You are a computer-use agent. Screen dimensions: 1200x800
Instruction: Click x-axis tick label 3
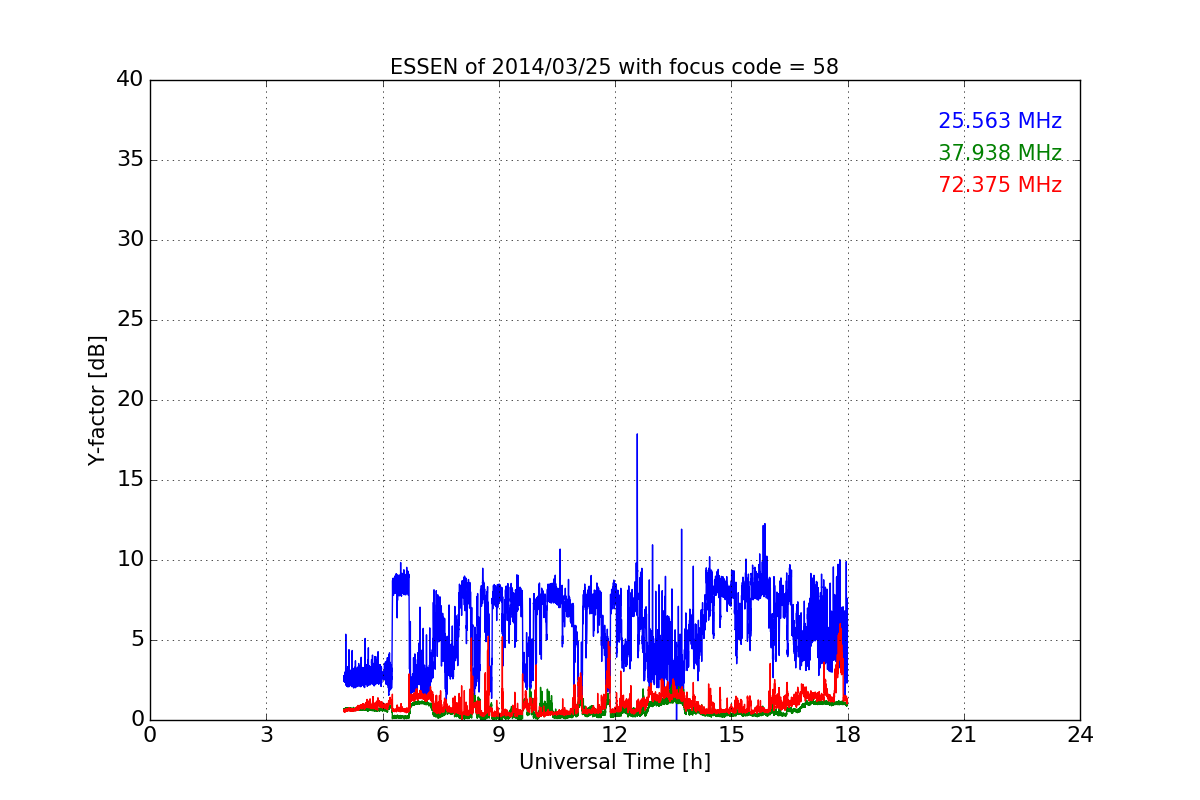(x=266, y=735)
